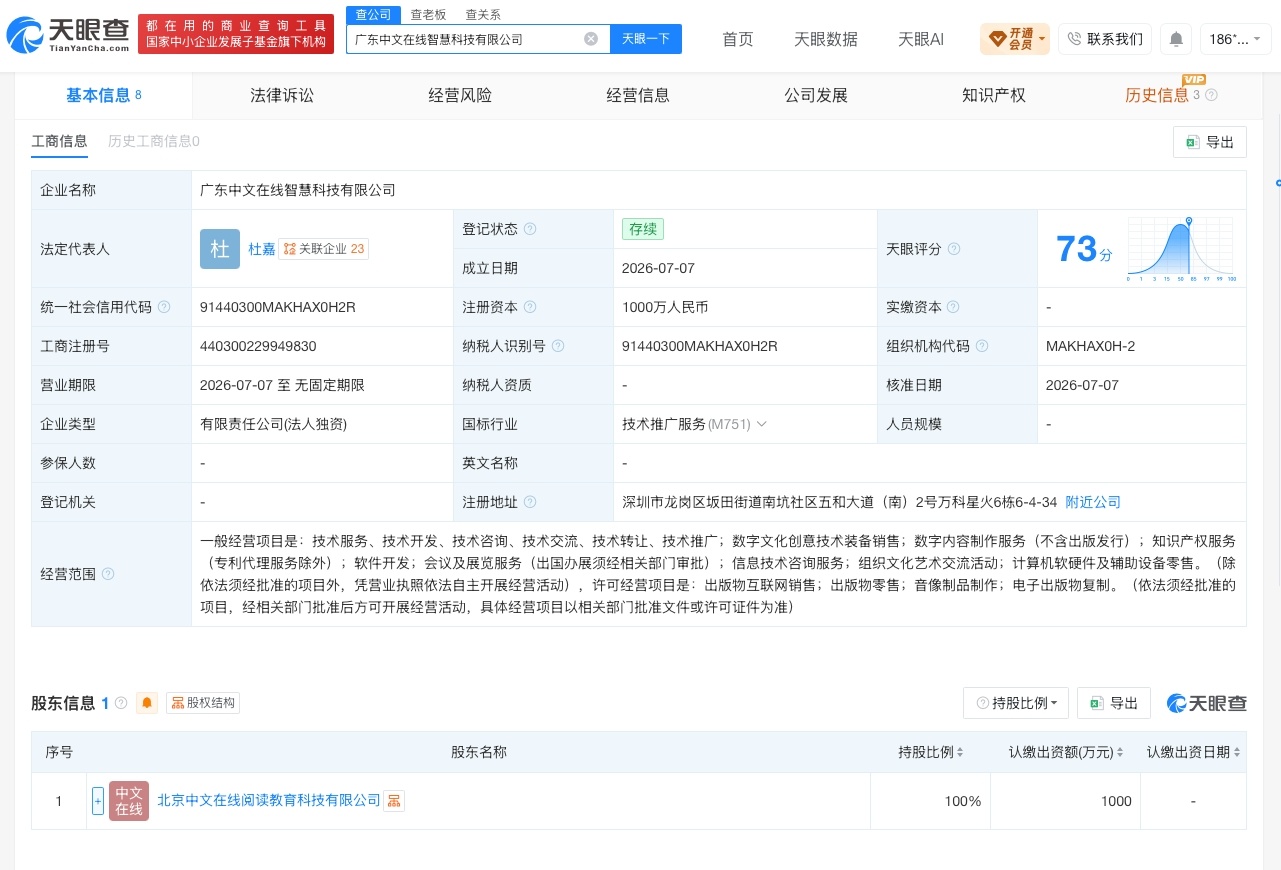The width and height of the screenshot is (1281, 870).
Task: Open 持股比例 dropdown button
Action: [1016, 703]
